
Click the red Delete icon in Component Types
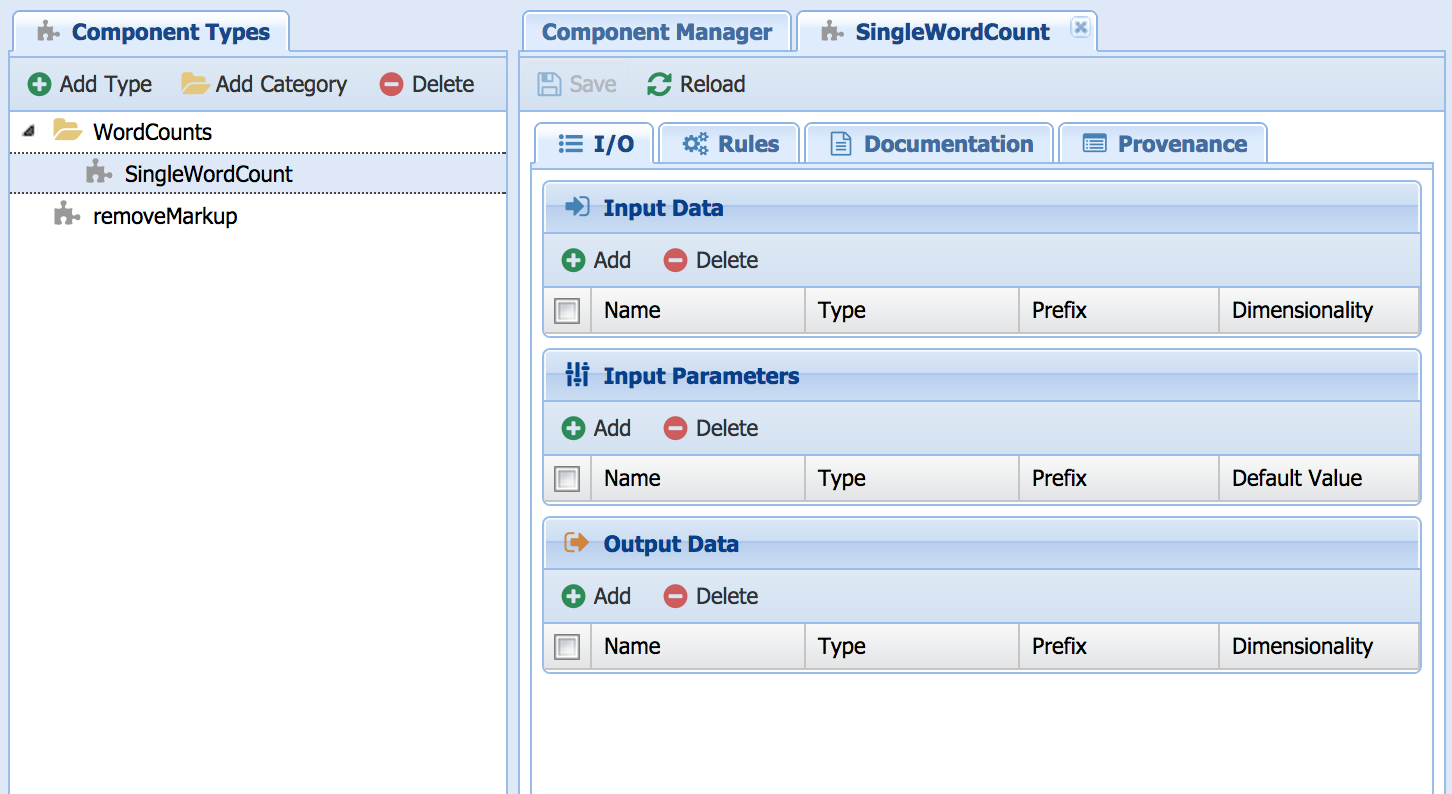point(391,85)
